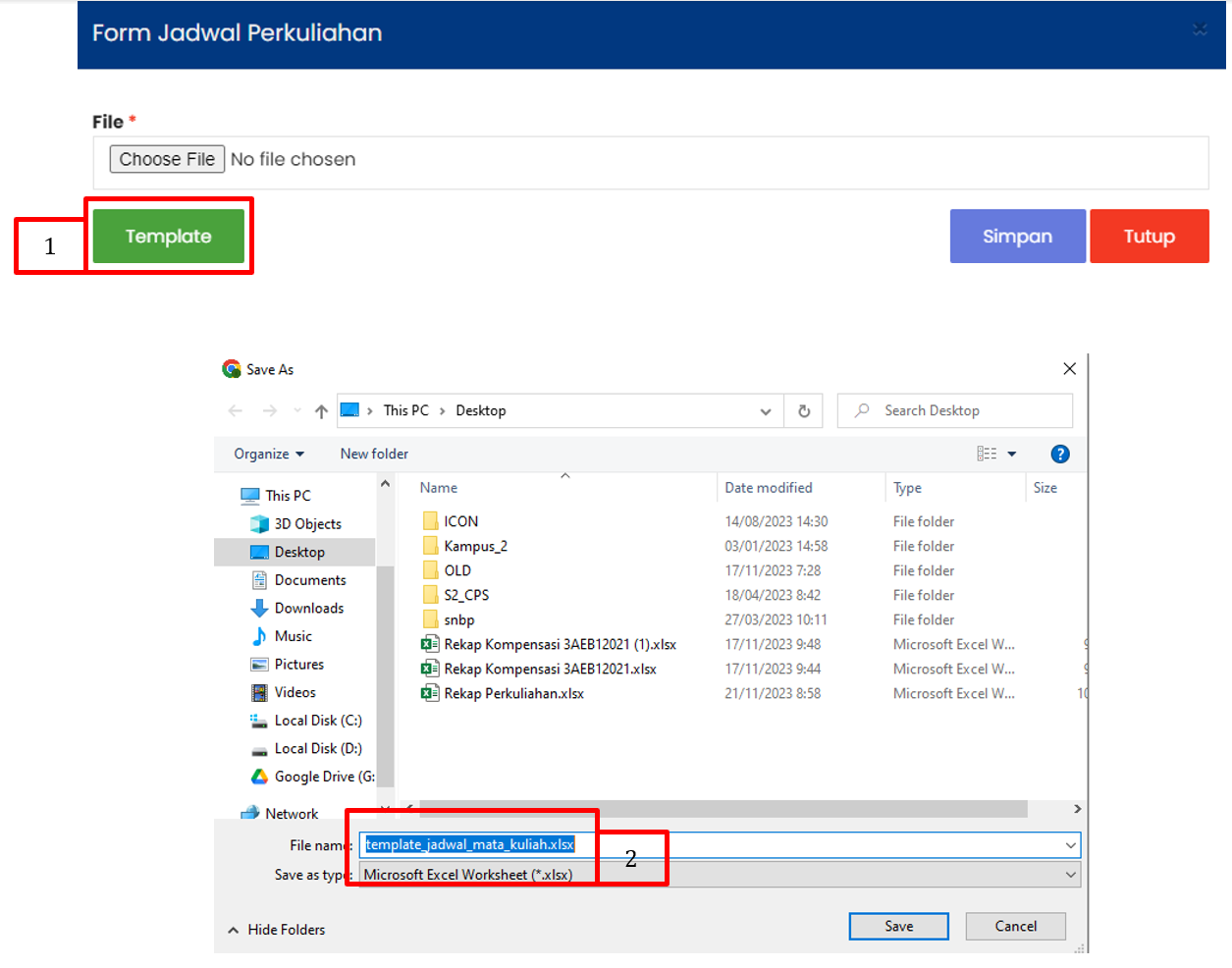Click the blue Help icon
The height and width of the screenshot is (968, 1232).
coord(1060,454)
